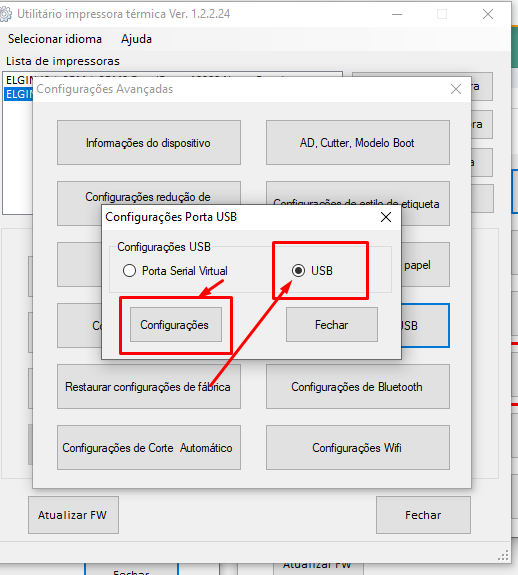Open the Ajuda menu
The image size is (518, 575).
136,39
